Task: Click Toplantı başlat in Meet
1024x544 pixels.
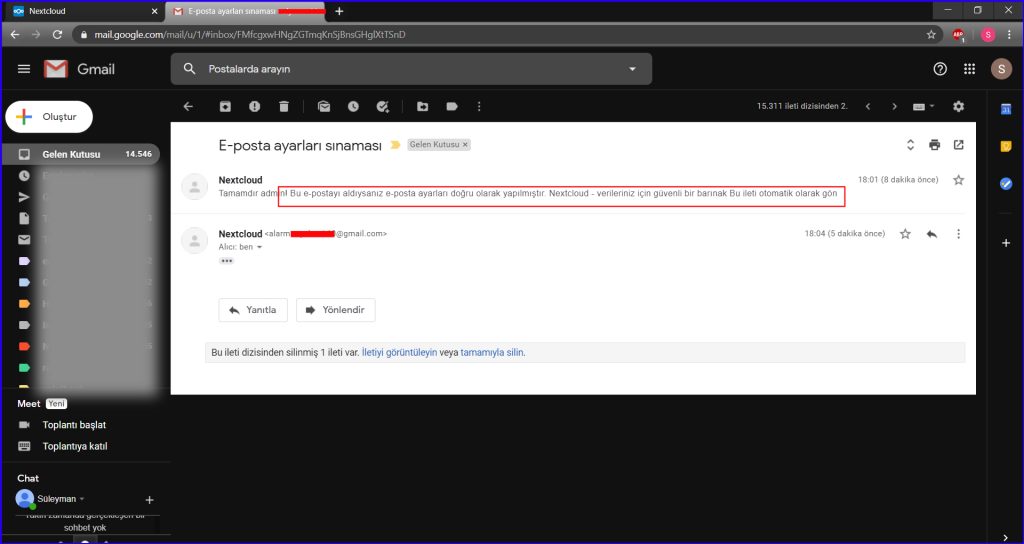Action: tap(74, 425)
